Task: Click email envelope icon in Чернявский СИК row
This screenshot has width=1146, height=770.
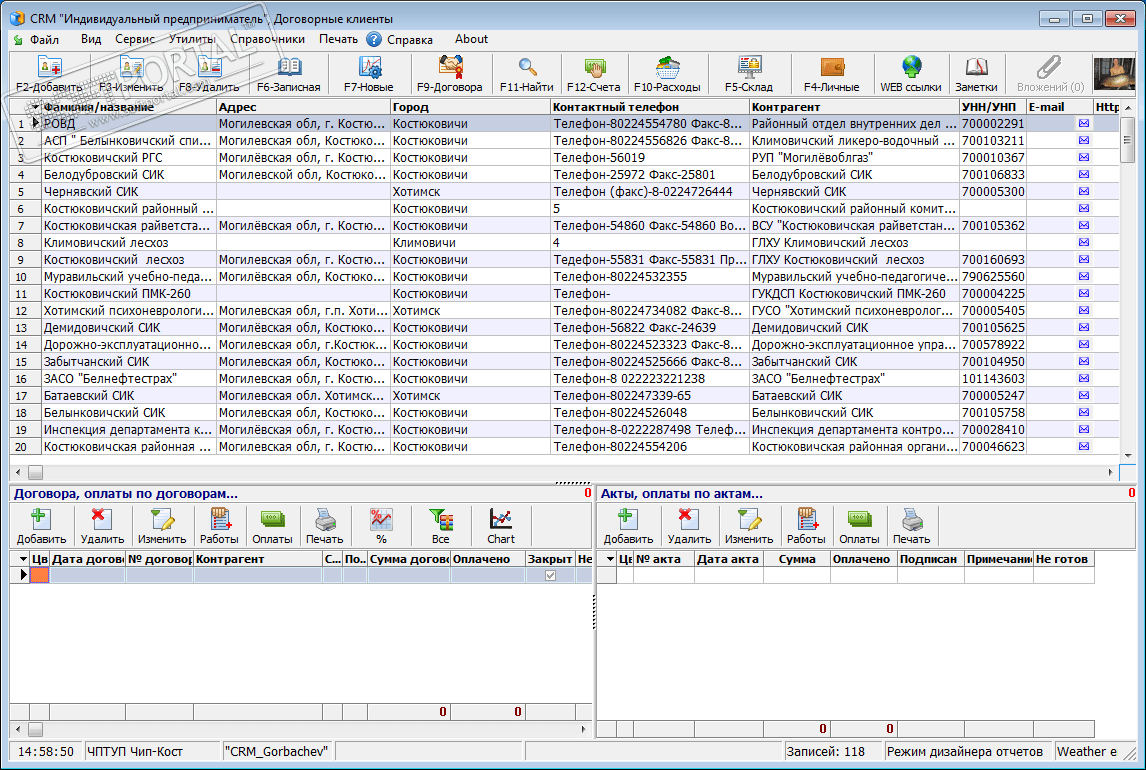Action: point(1083,191)
